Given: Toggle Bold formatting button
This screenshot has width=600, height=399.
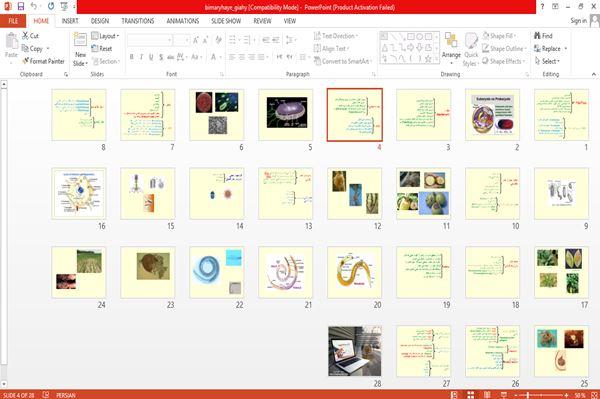Looking at the screenshot, I should pos(132,57).
